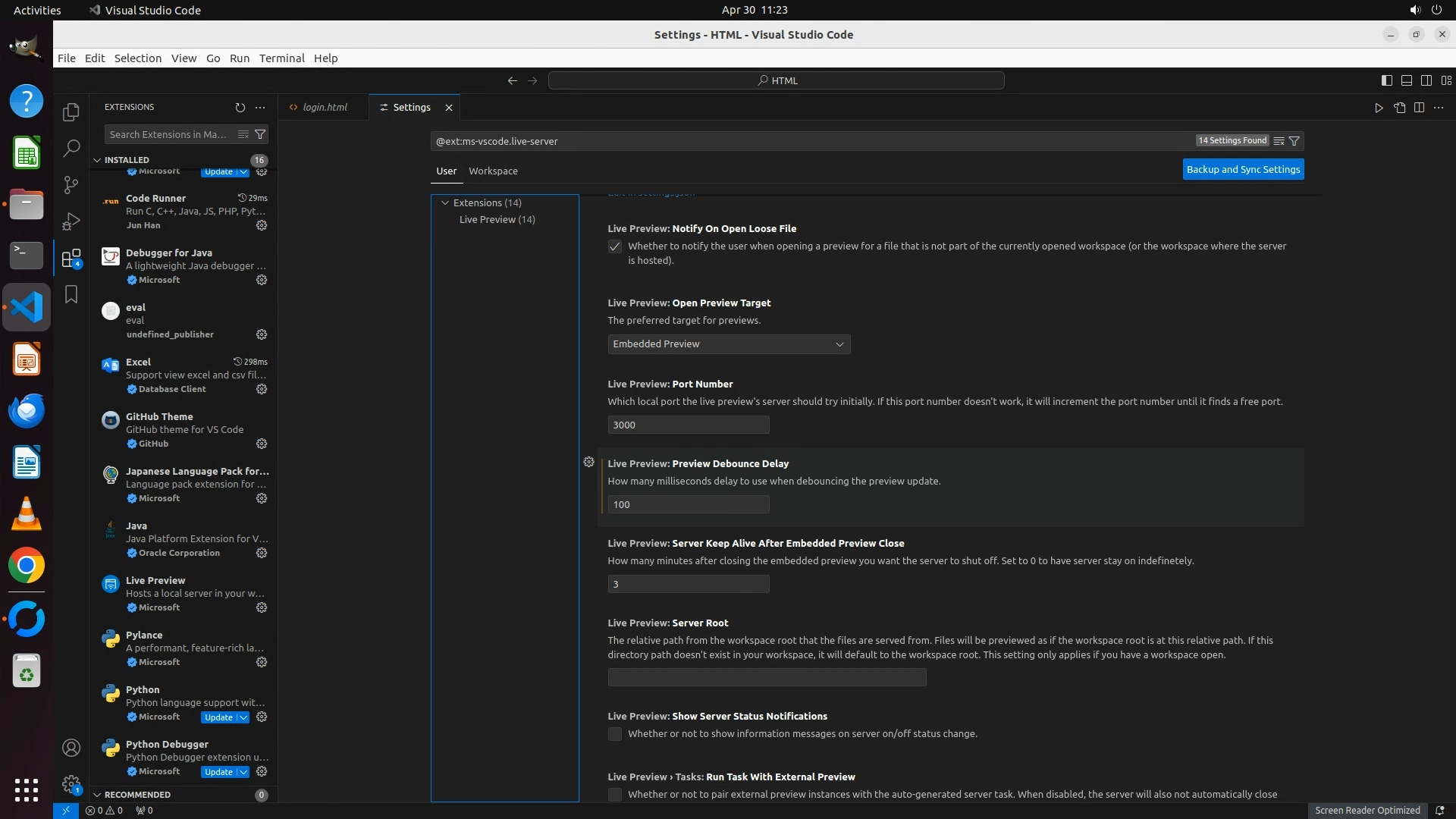Click Update button for Python extension
The height and width of the screenshot is (819, 1456).
218,717
